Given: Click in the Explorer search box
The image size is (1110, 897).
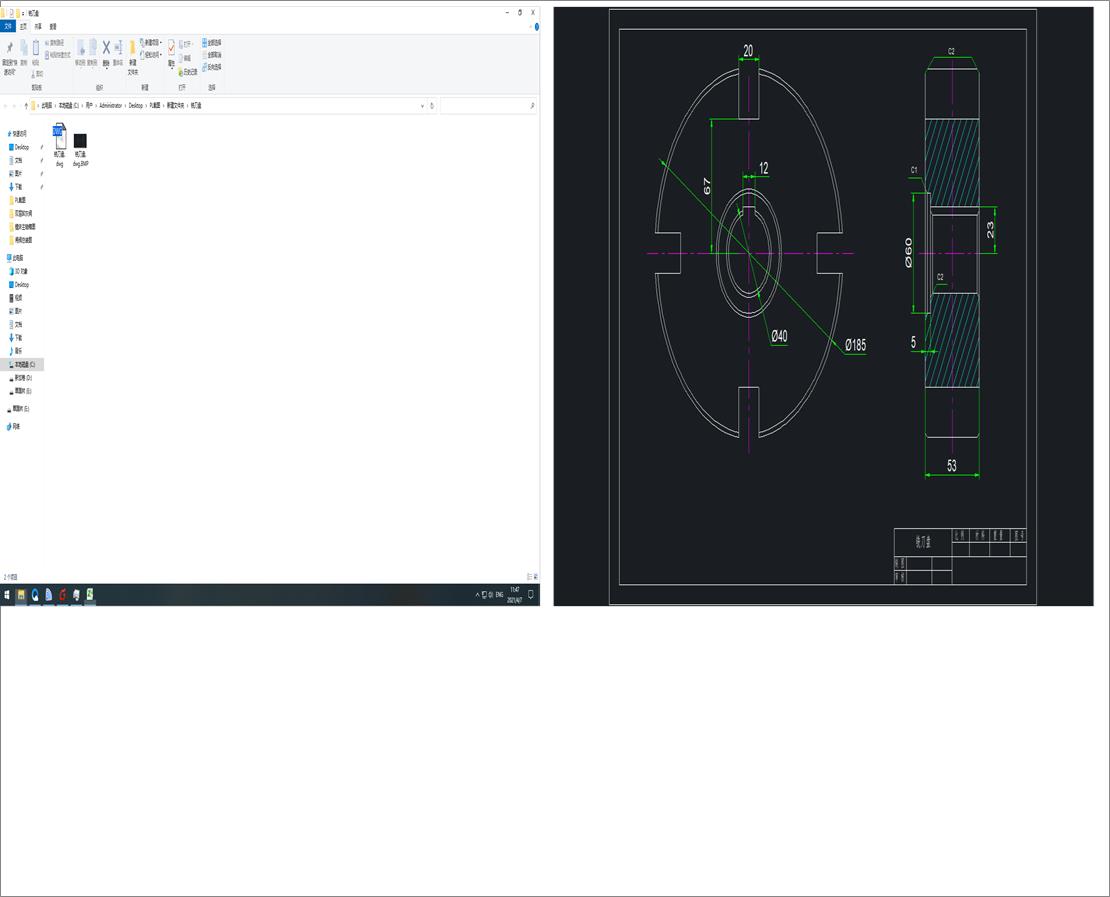Looking at the screenshot, I should [488, 105].
